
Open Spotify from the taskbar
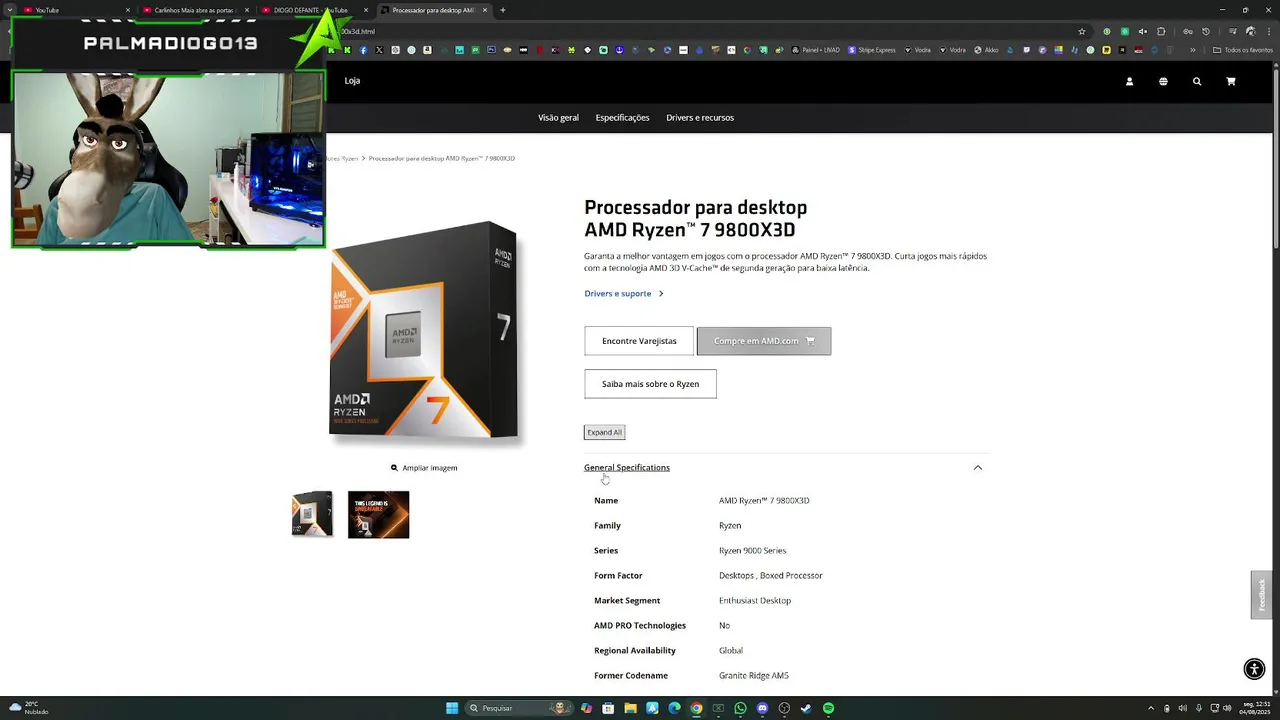pos(828,708)
